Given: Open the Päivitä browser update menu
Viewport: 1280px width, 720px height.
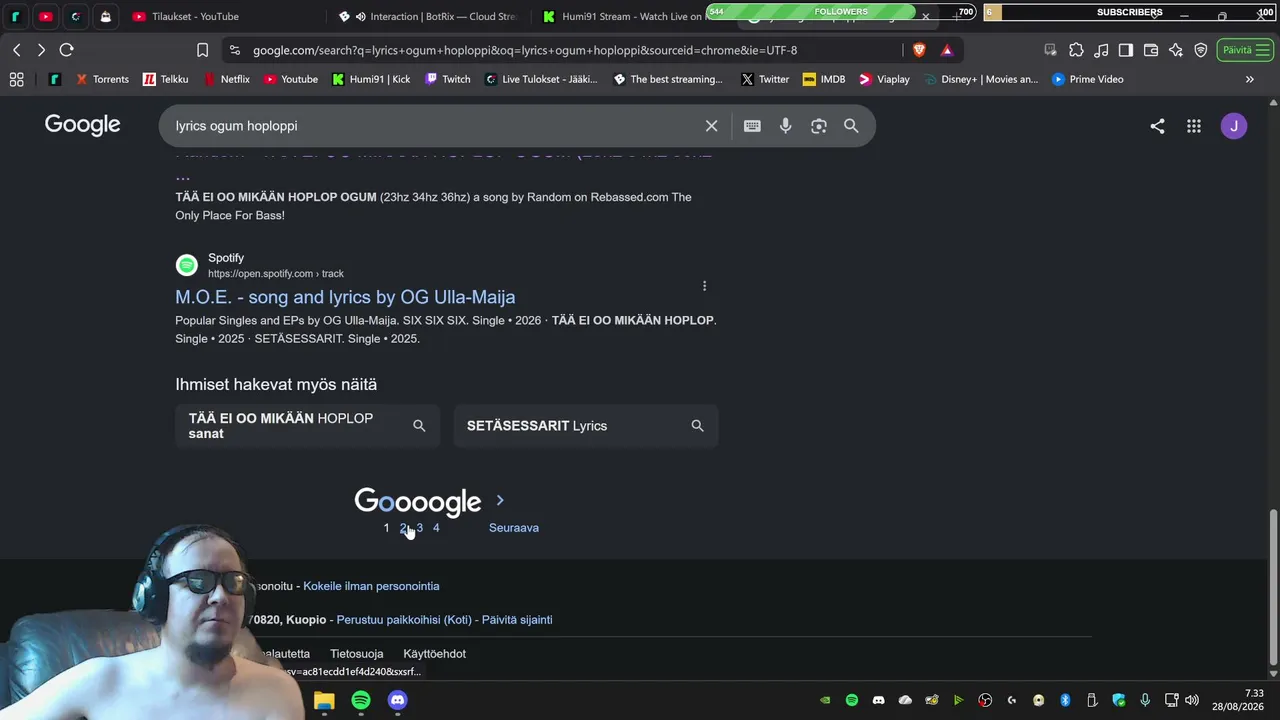Looking at the screenshot, I should (1245, 50).
